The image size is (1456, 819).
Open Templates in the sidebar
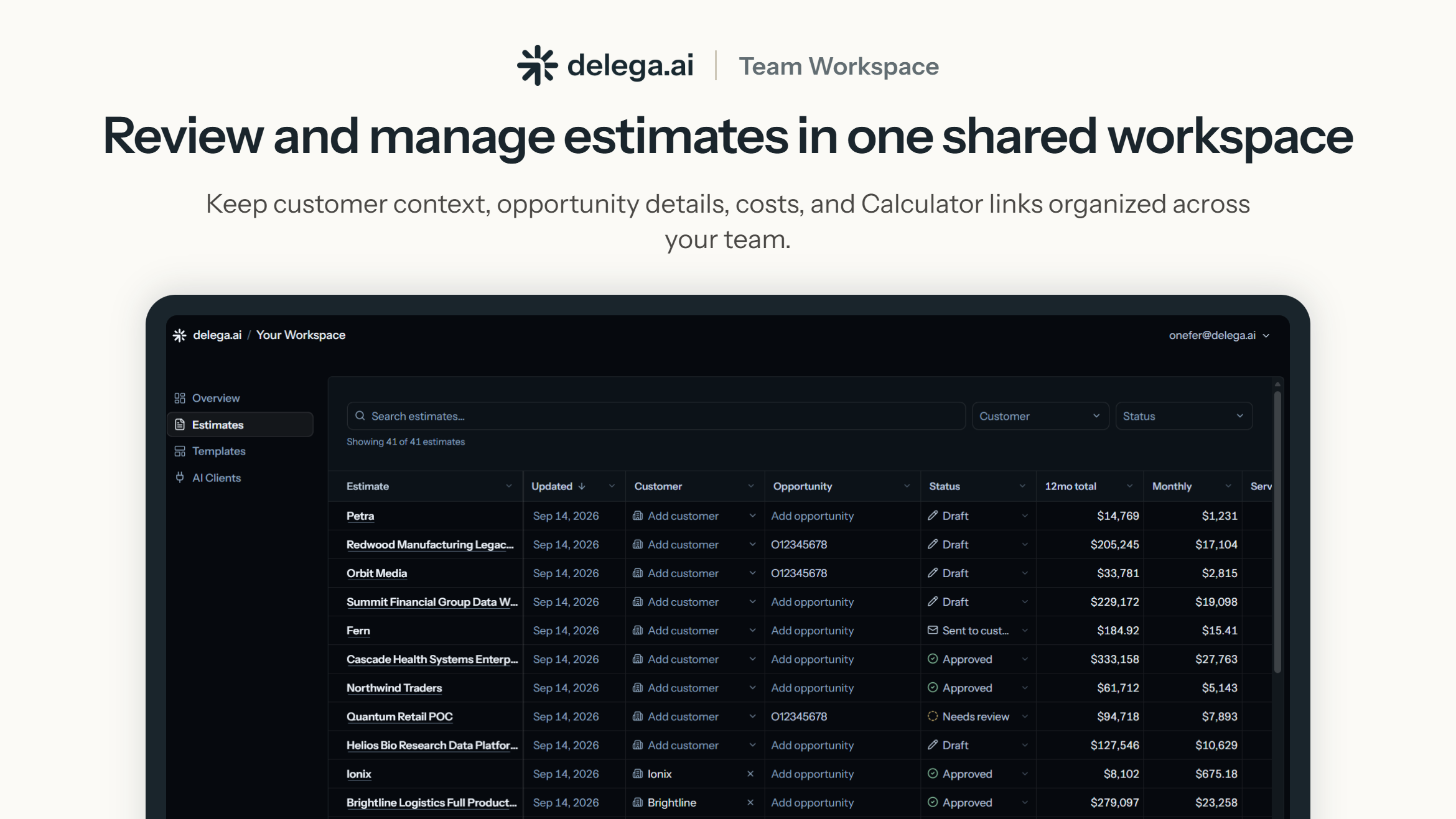coord(240,451)
